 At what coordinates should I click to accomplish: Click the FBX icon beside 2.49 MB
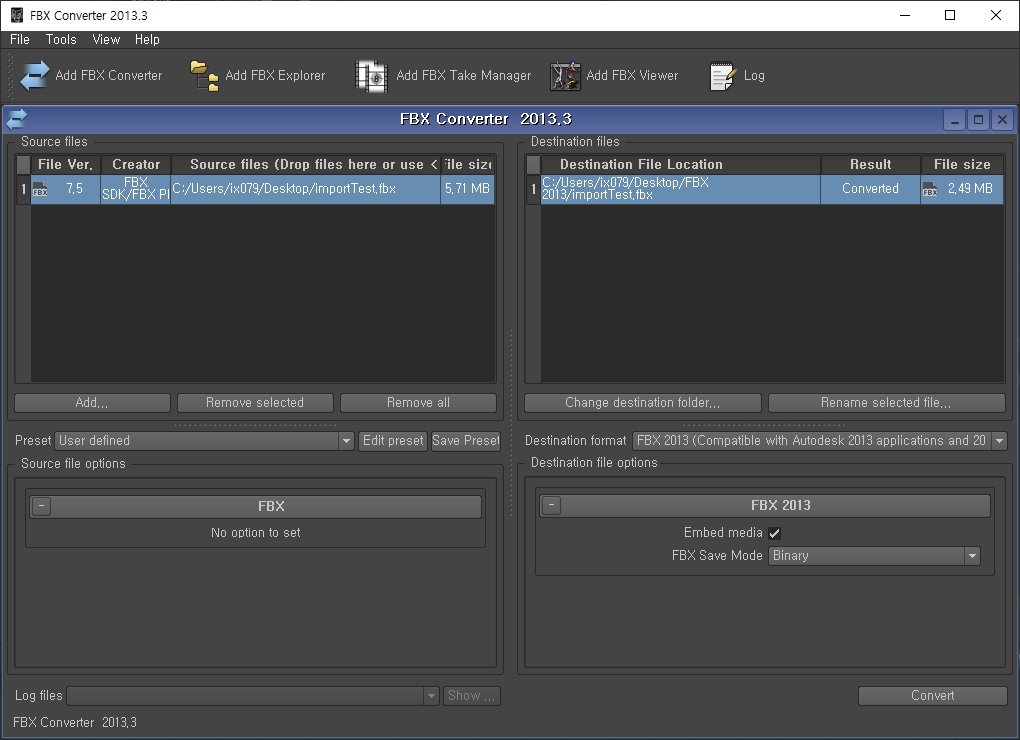pos(930,189)
